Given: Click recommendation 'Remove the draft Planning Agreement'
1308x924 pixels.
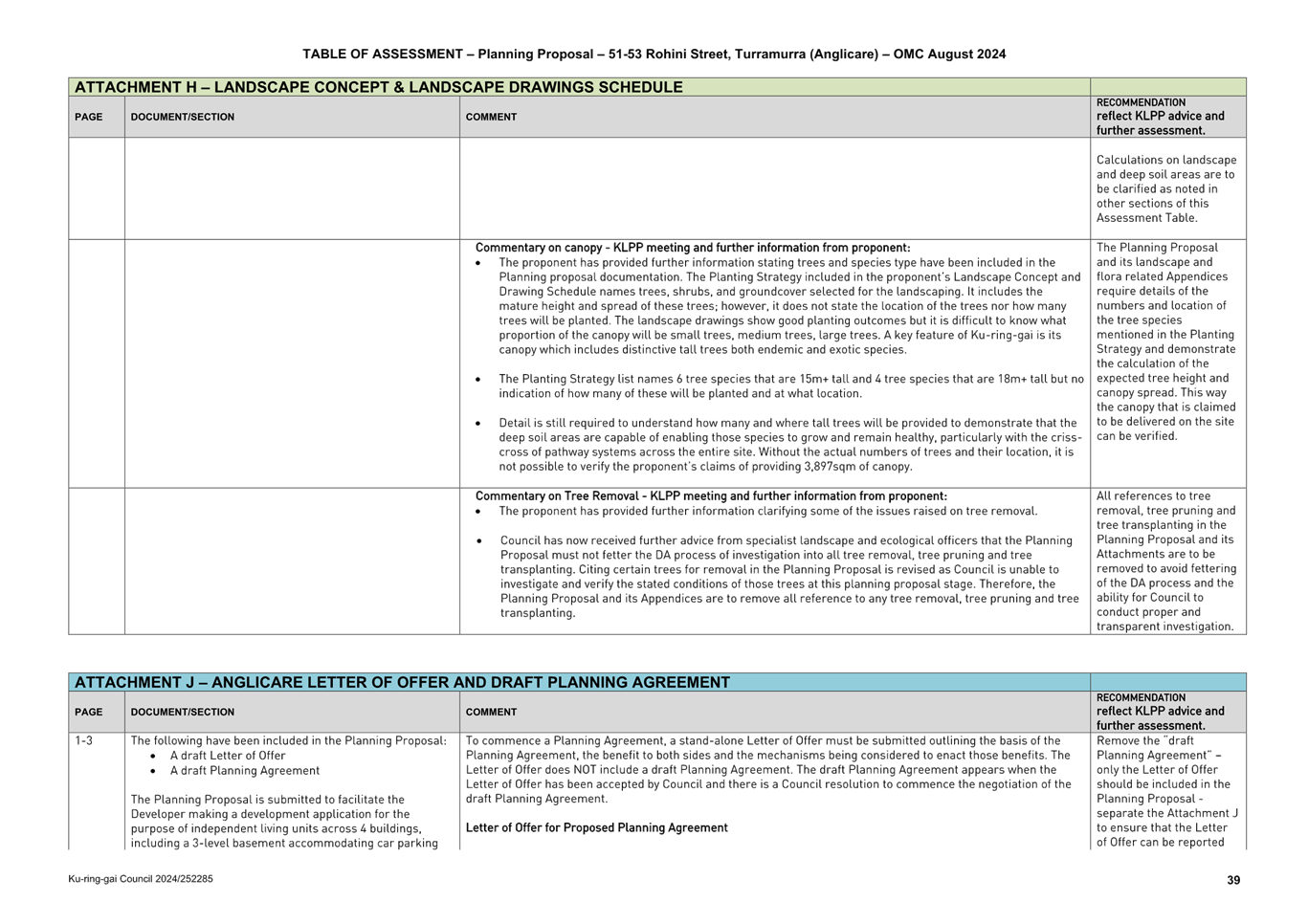Looking at the screenshot, I should 1167,791.
